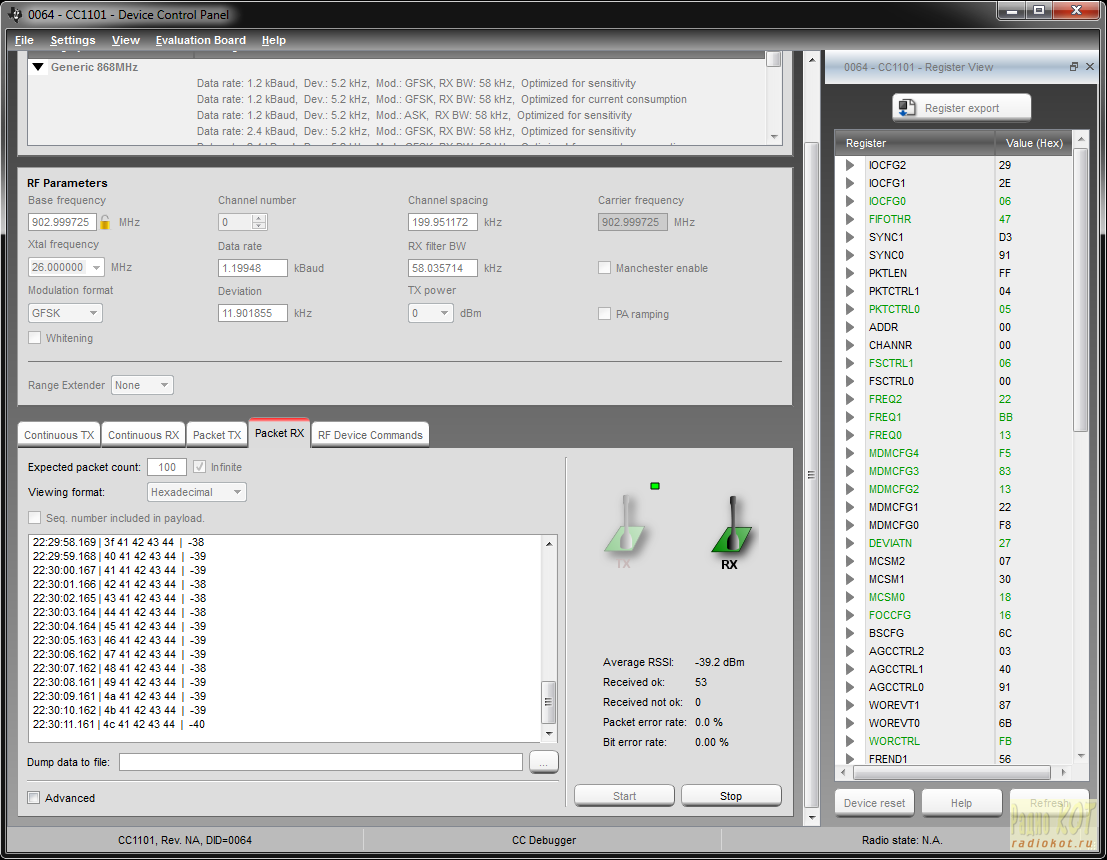1107x860 pixels.
Task: Toggle Infinite packet count checkbox
Action: pos(199,467)
